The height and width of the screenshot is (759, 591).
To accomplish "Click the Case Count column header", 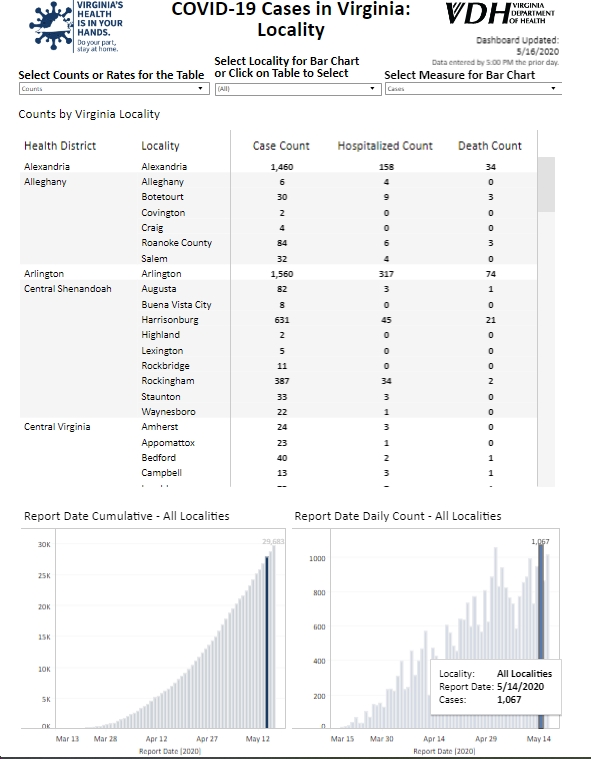I will [281, 146].
